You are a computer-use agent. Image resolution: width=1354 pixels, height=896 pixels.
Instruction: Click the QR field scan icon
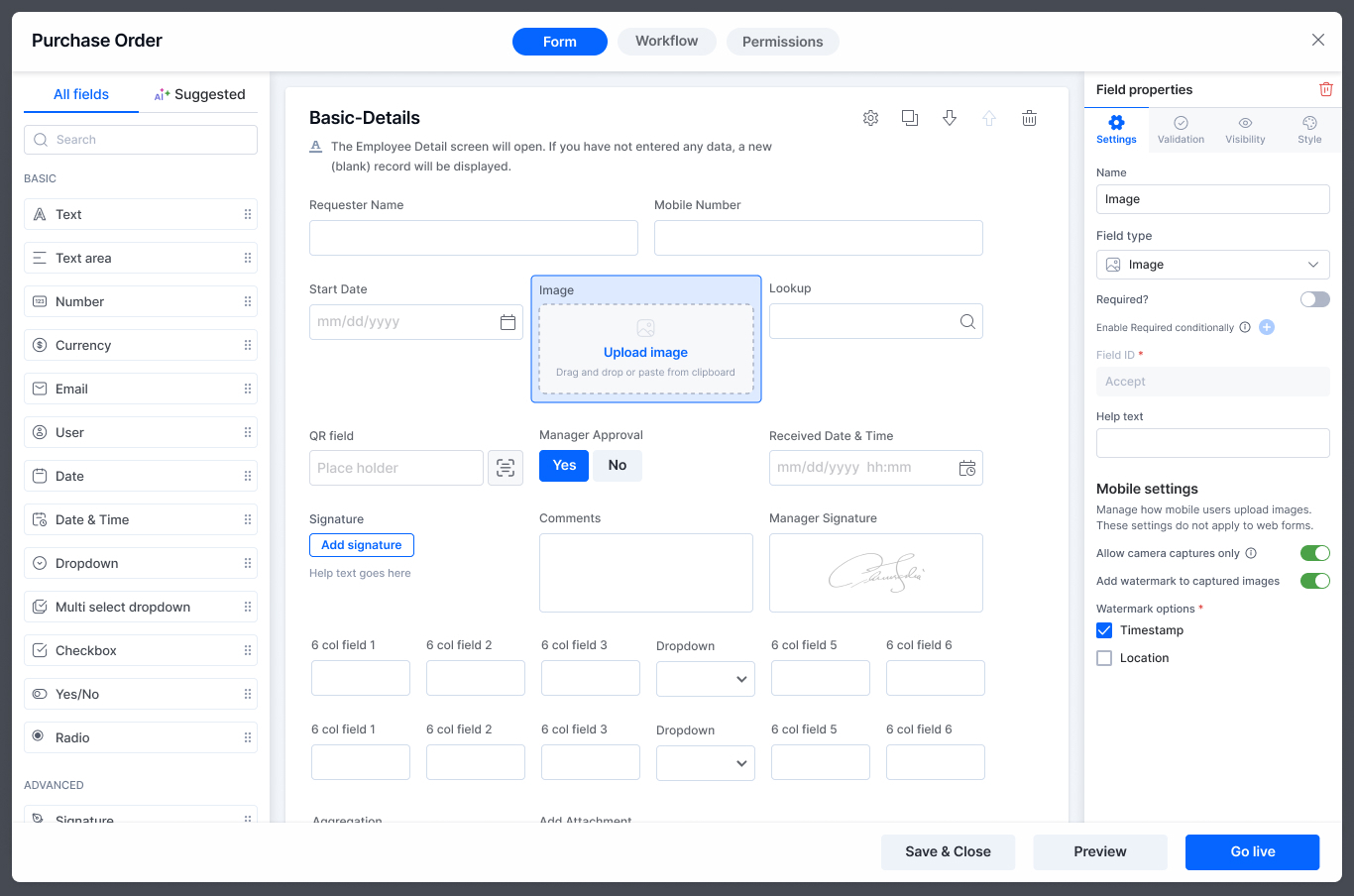point(506,468)
